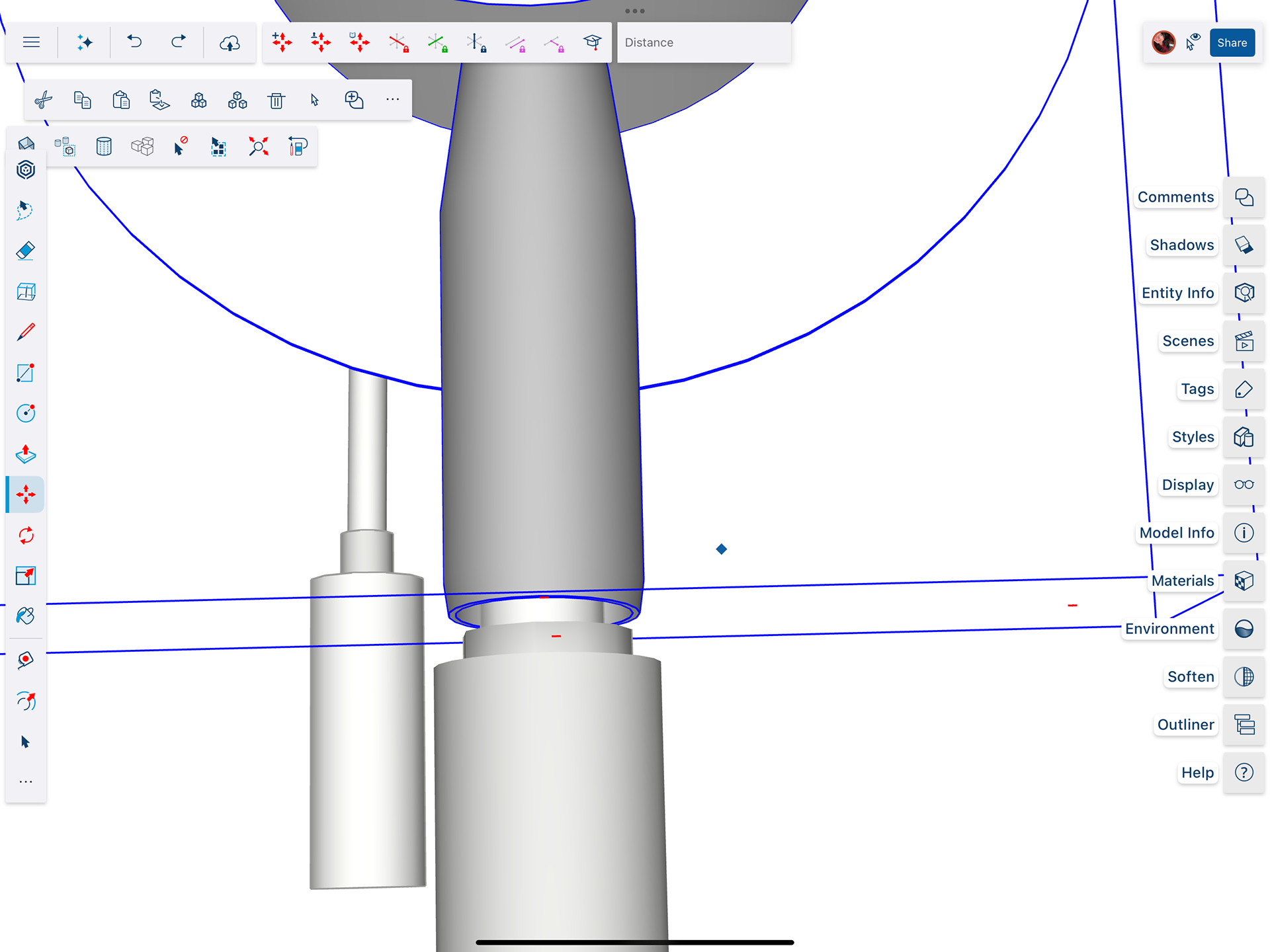
Task: Choose the Pencil line tool
Action: pyautogui.click(x=26, y=332)
